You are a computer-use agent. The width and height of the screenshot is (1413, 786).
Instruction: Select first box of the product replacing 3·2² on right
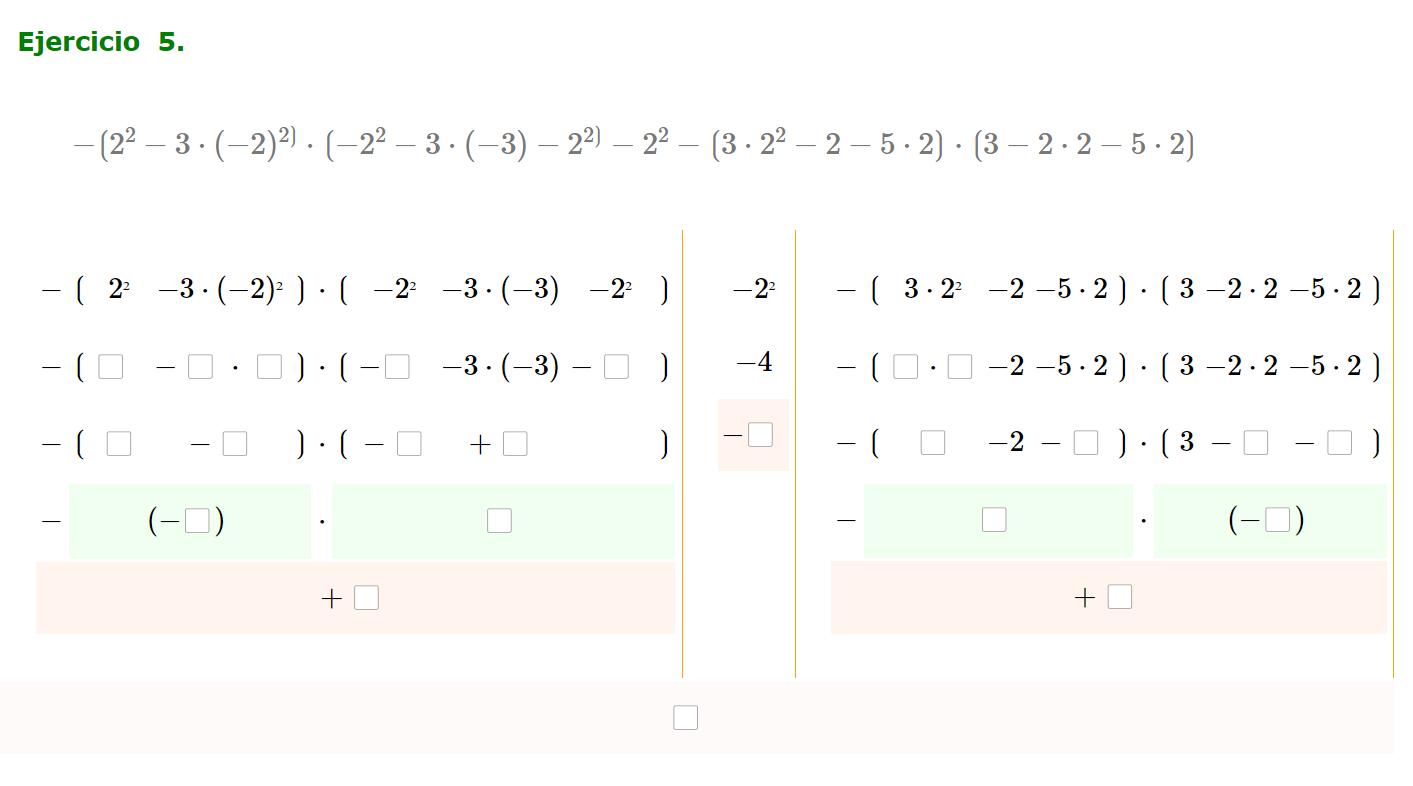point(905,367)
